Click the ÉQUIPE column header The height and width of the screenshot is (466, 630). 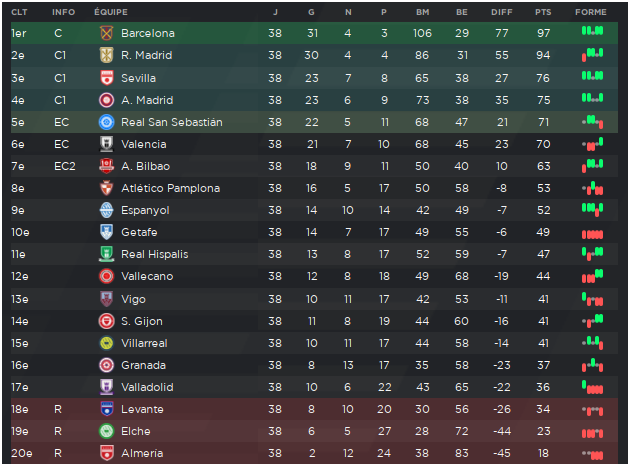point(111,12)
